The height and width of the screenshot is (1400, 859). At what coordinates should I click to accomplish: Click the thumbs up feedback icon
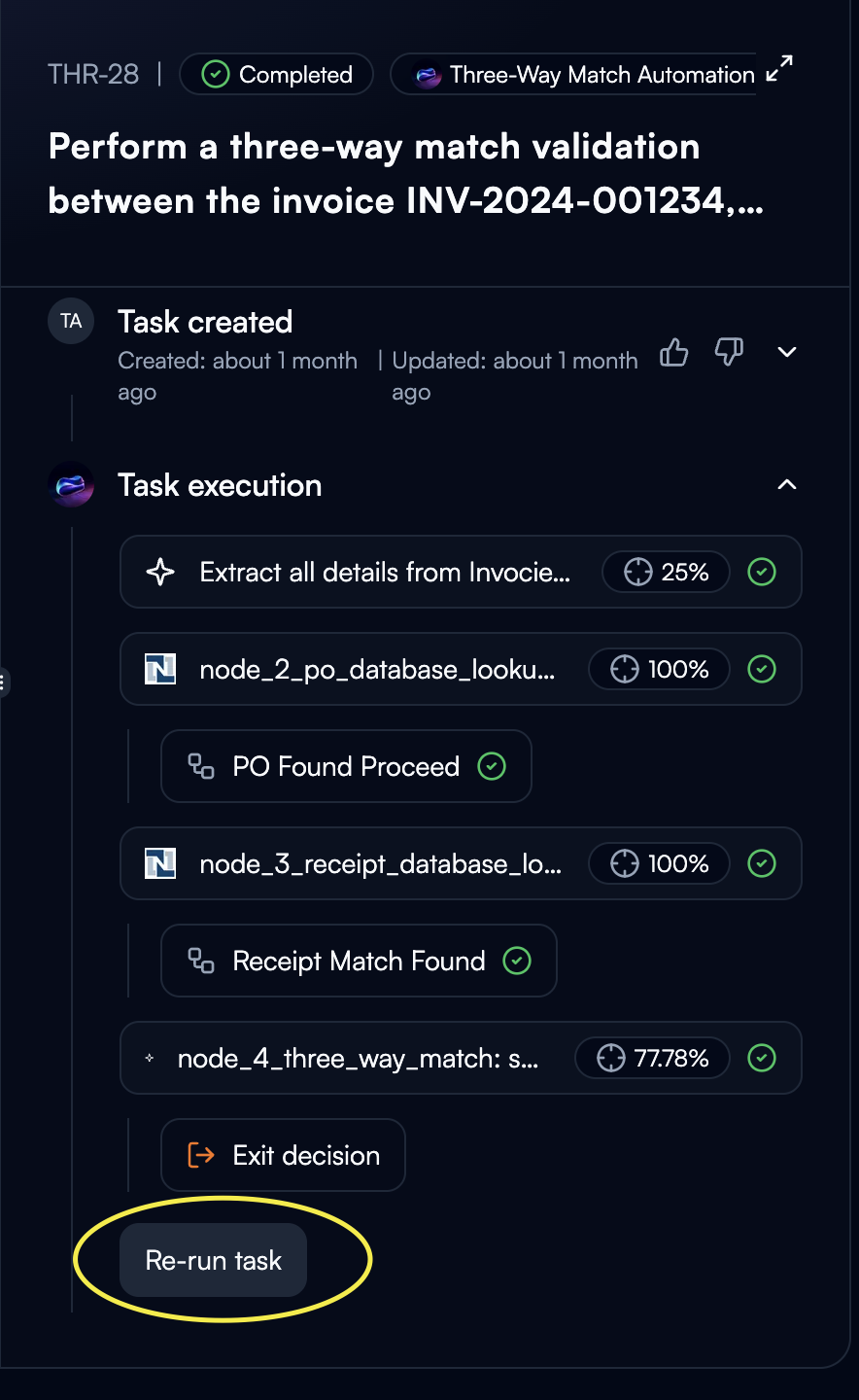[x=673, y=352]
